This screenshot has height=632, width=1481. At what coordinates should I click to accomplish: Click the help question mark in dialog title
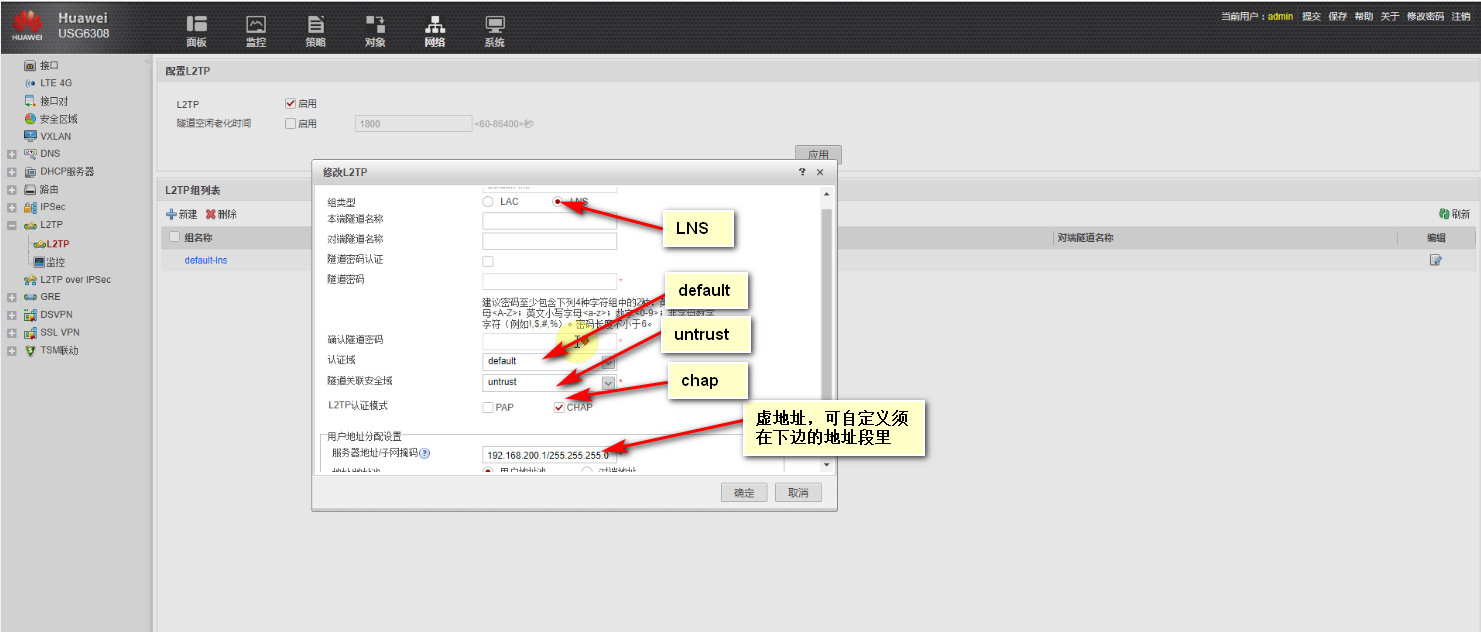pyautogui.click(x=802, y=172)
